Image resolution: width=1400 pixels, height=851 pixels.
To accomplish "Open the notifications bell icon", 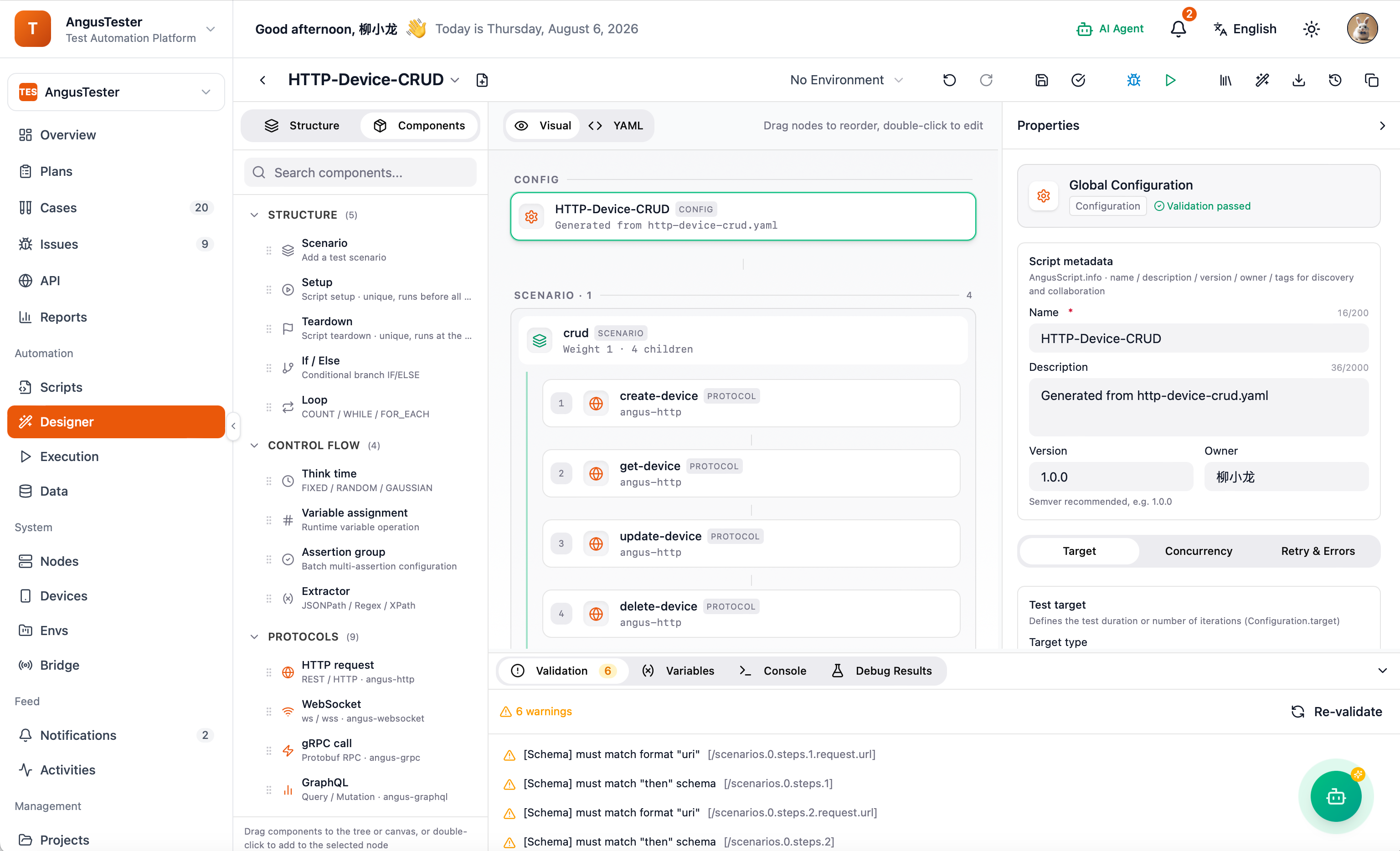I will (x=1179, y=29).
